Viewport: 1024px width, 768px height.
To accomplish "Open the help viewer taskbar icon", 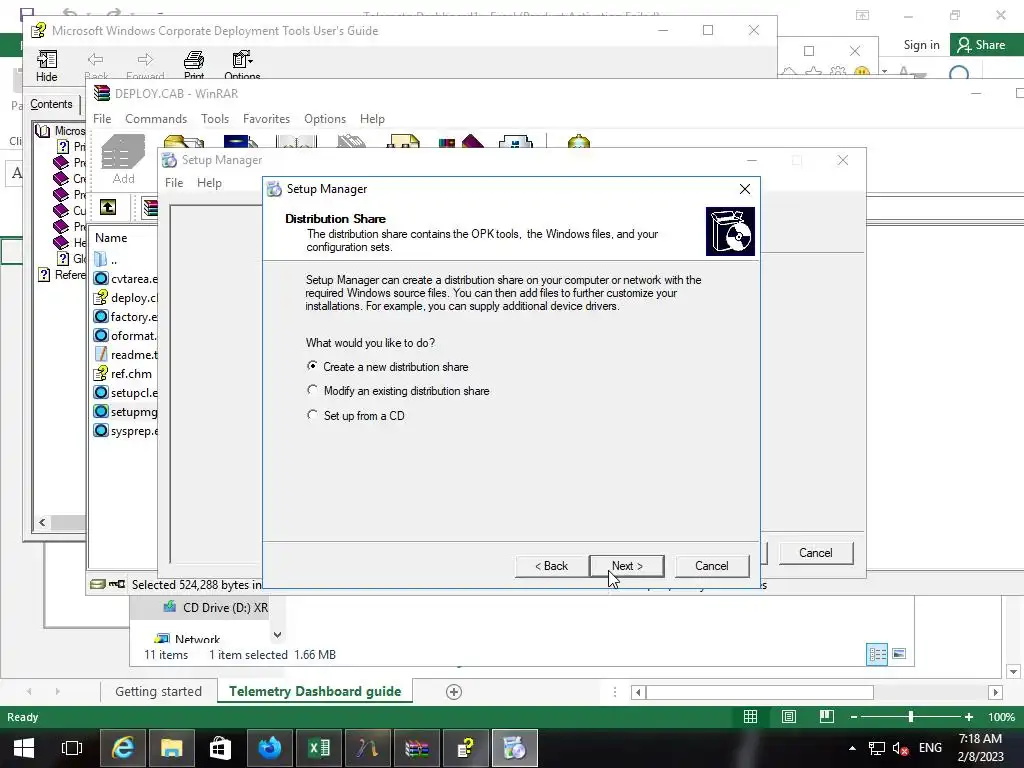I will 466,748.
